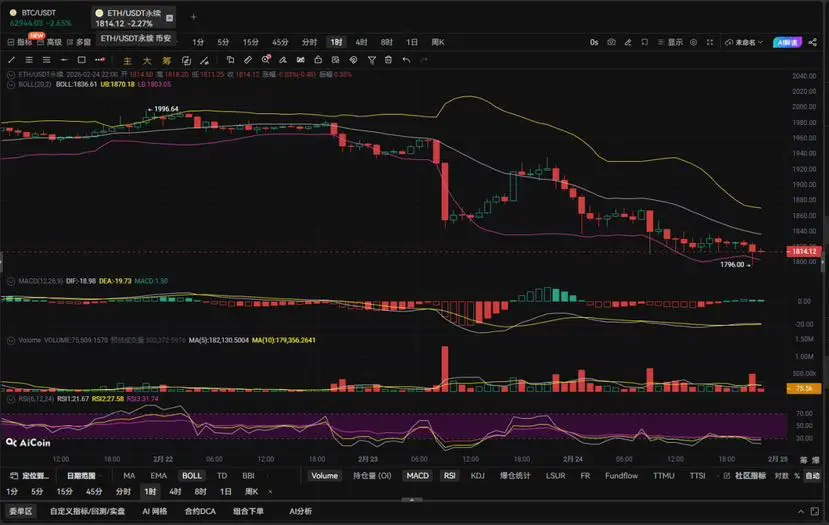This screenshot has height=525, width=829.
Task: Open the 高级 advanced menu
Action: [49, 42]
